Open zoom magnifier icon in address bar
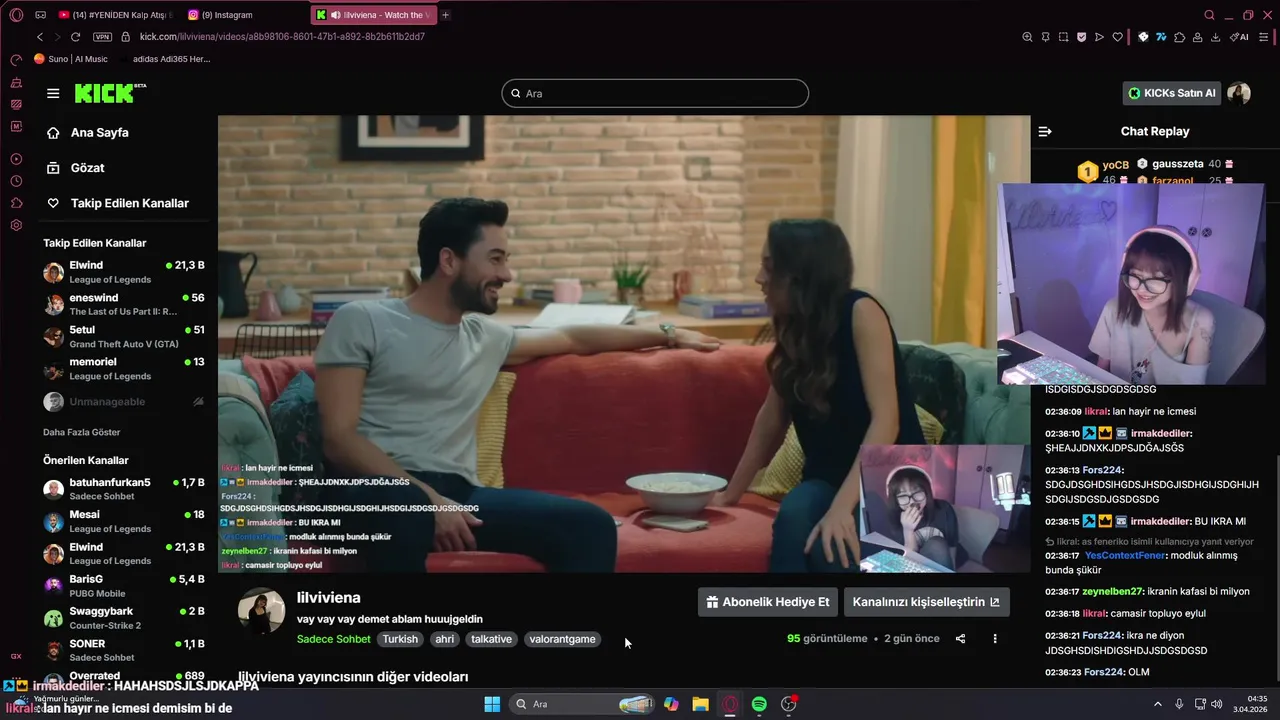1280x720 pixels. click(1027, 37)
